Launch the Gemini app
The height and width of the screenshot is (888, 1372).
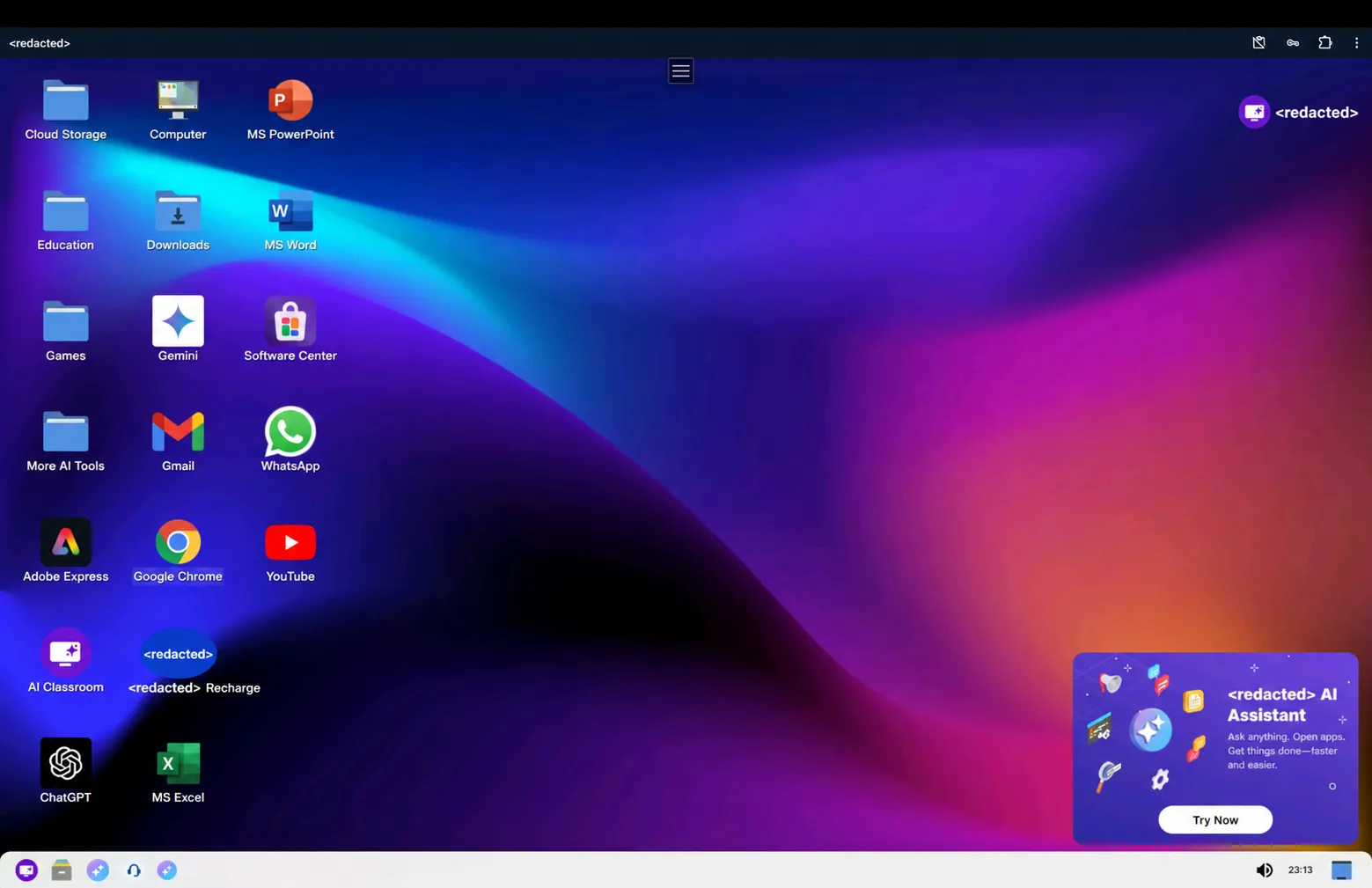tap(178, 331)
